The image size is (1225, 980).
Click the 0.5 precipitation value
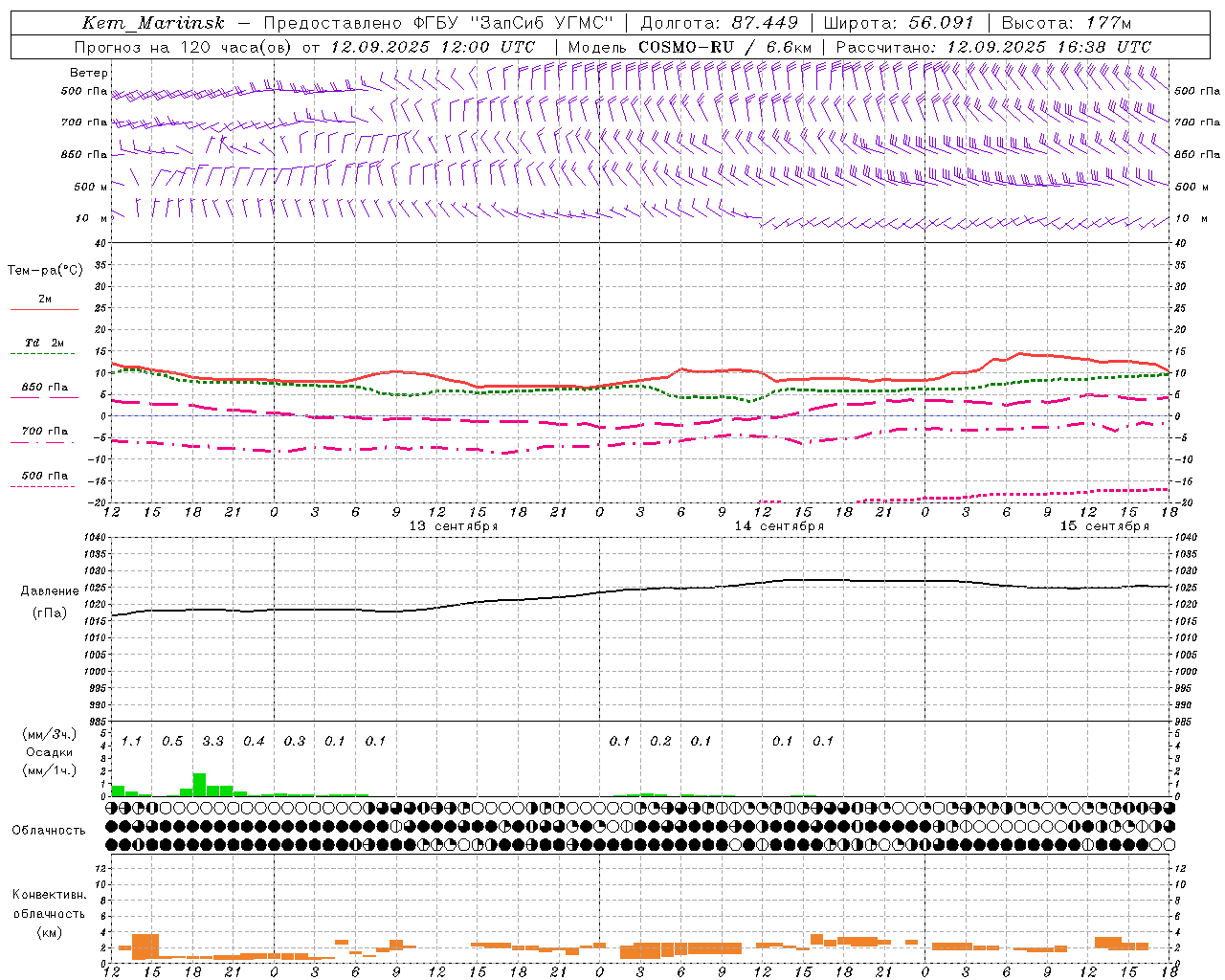tap(172, 742)
